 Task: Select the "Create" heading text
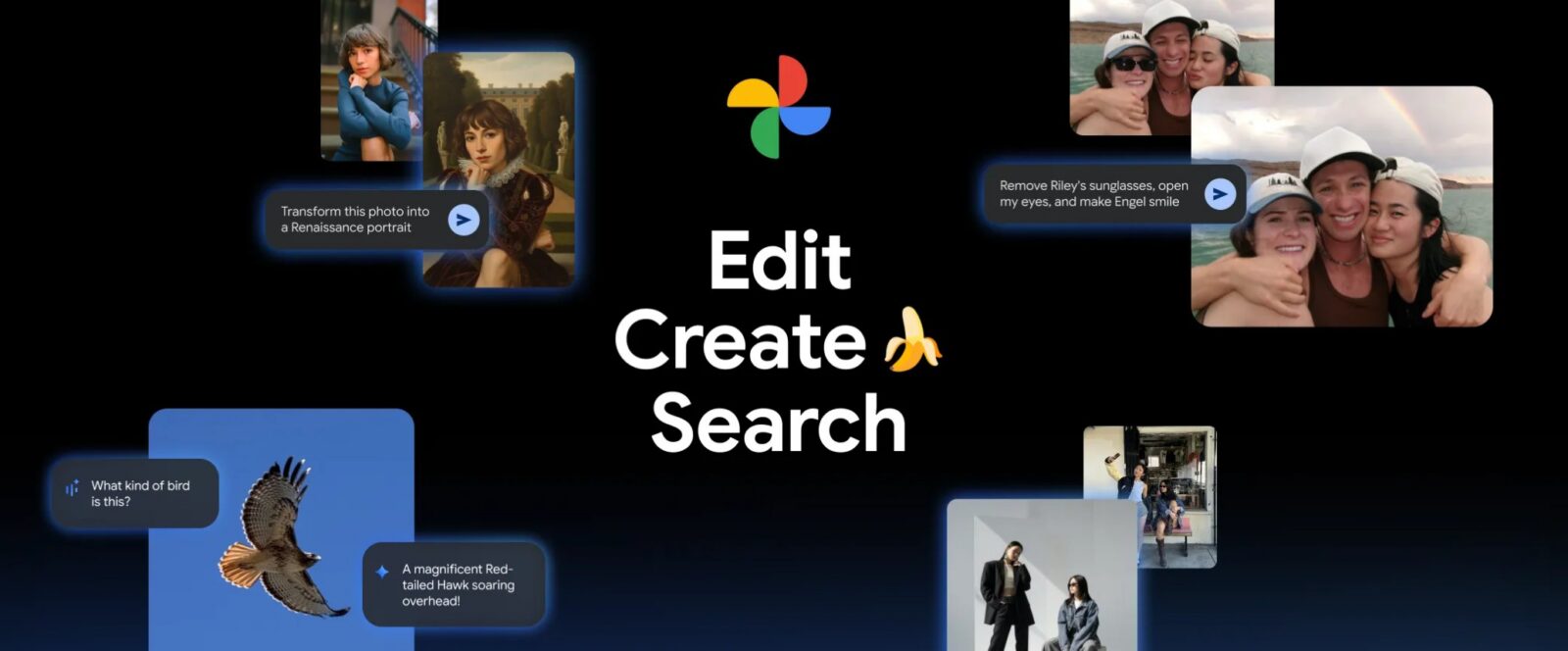(740, 341)
